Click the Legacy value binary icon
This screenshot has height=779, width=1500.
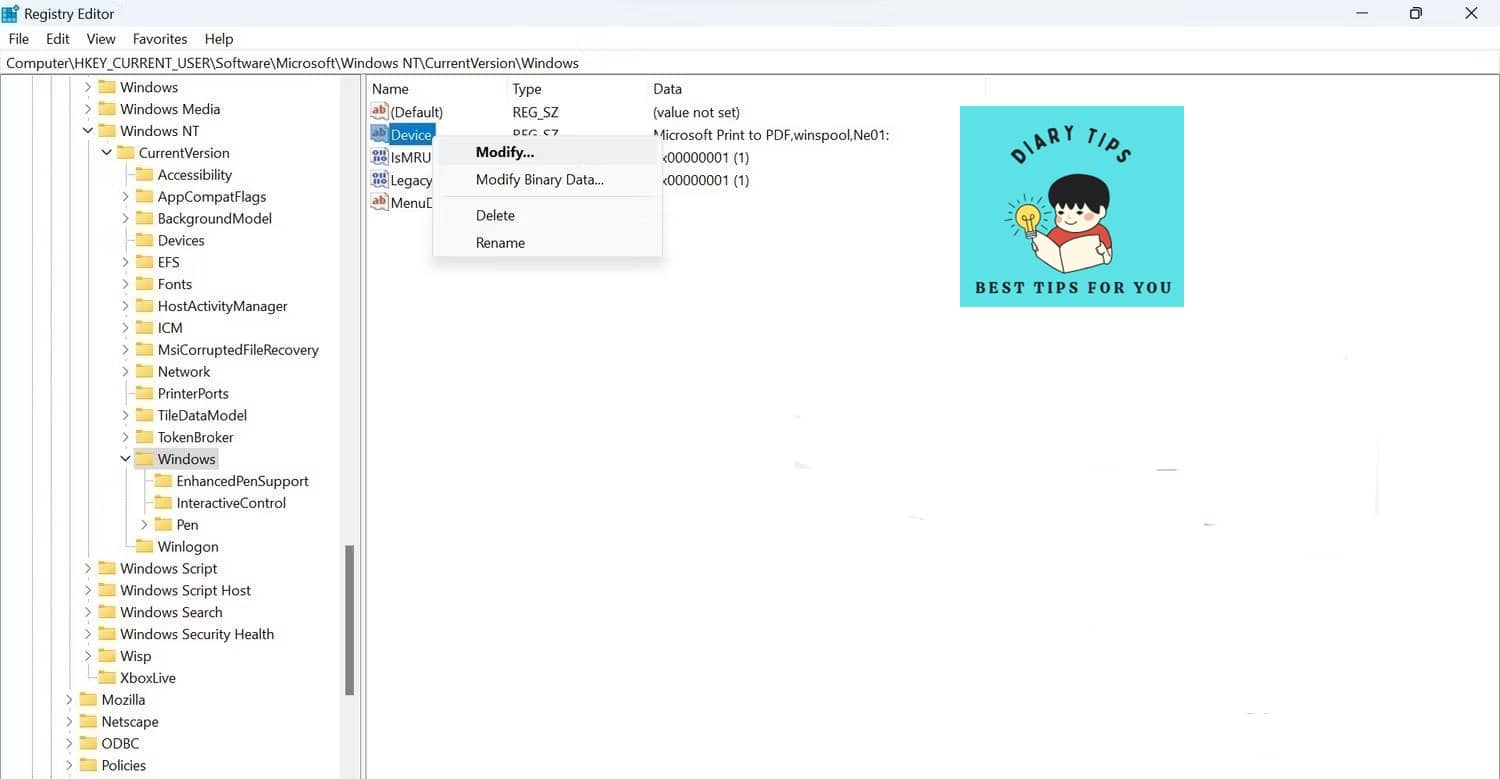tap(379, 180)
